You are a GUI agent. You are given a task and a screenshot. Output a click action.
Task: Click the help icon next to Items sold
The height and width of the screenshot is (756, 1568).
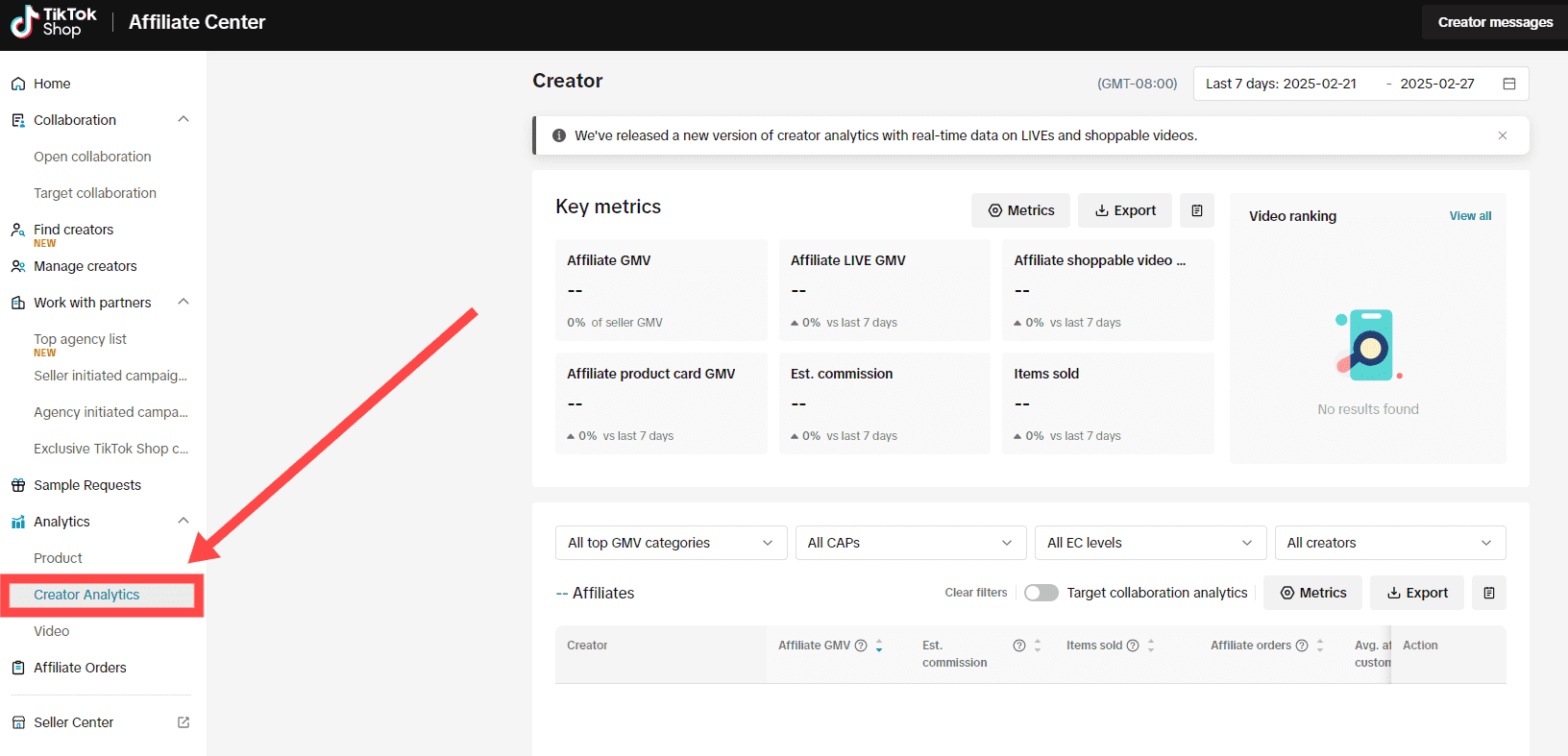coord(1133,646)
